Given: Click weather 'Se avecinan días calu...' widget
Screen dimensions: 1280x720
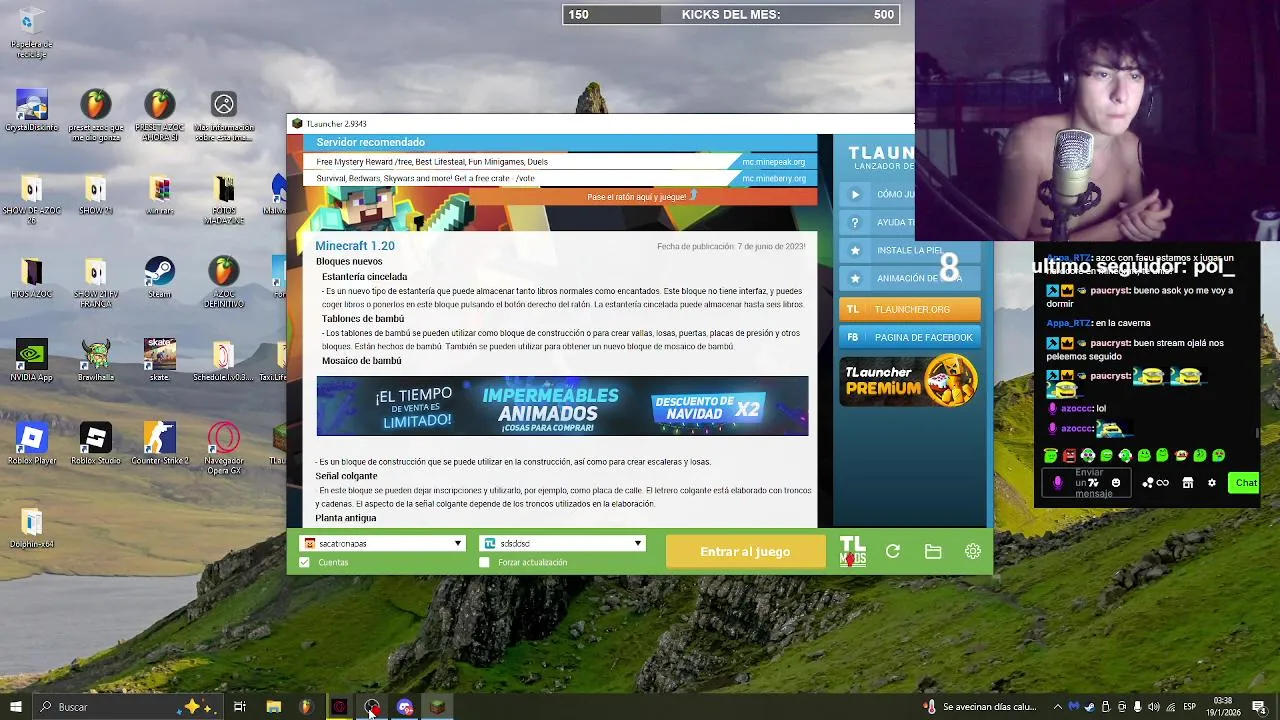Looking at the screenshot, I should pyautogui.click(x=981, y=707).
